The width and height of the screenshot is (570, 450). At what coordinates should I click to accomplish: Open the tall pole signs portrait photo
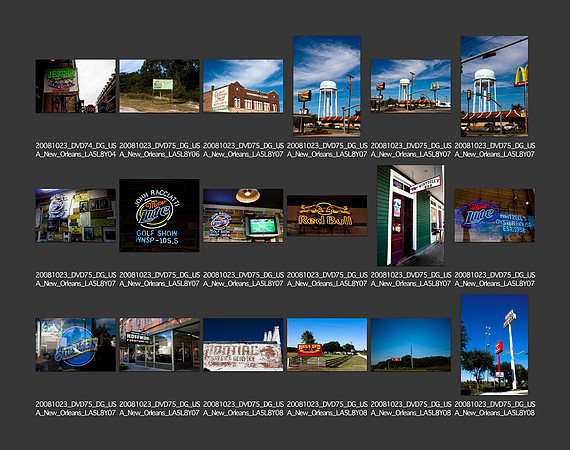point(494,345)
